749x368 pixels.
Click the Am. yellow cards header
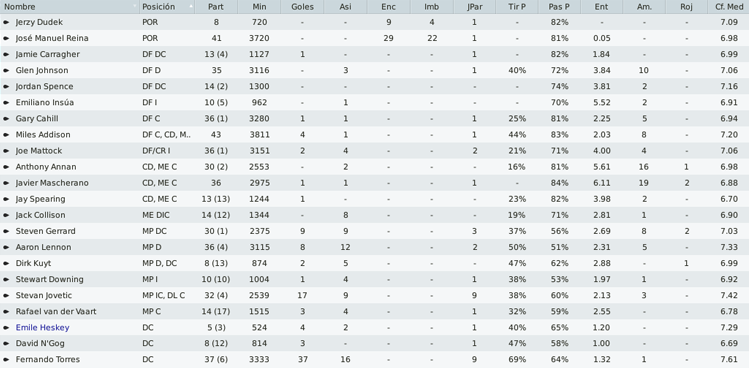(644, 7)
